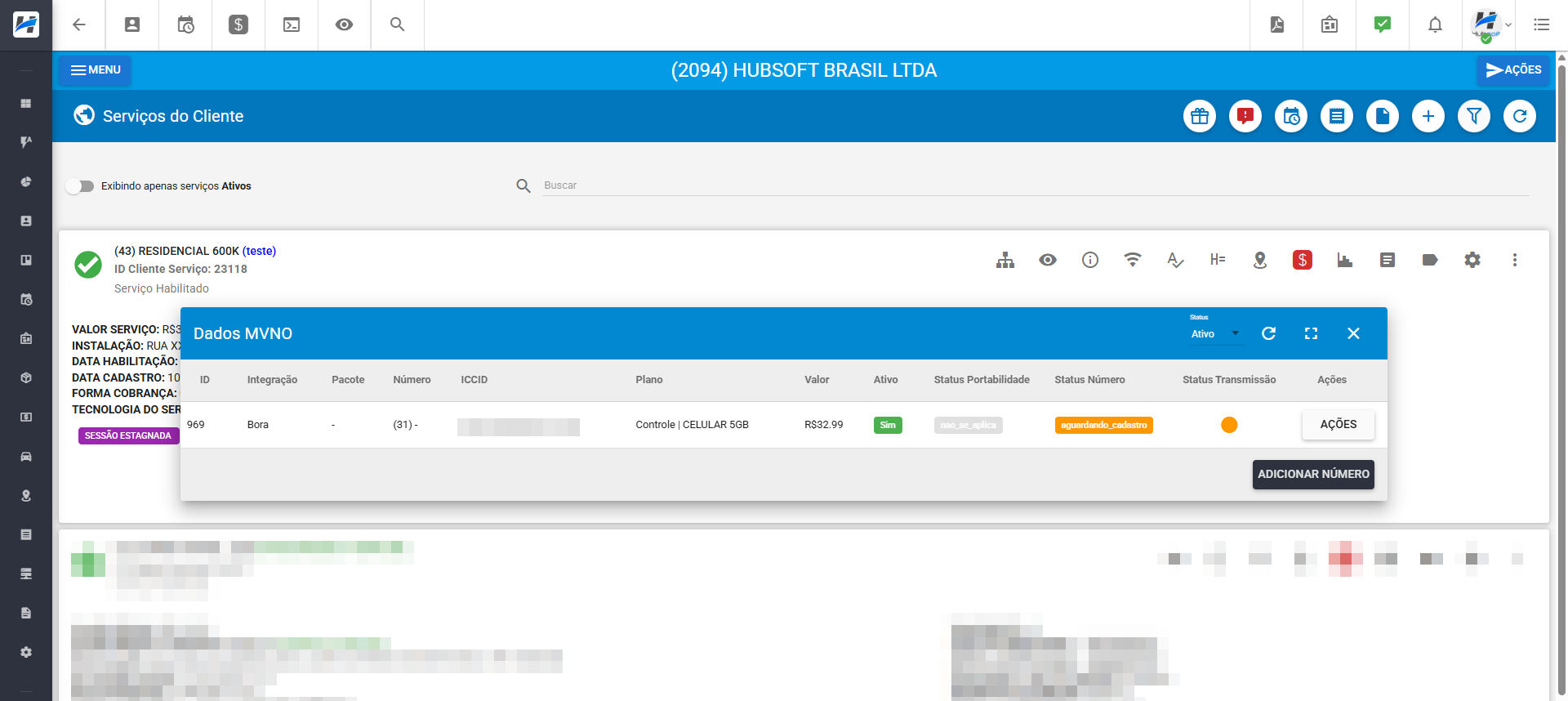Image resolution: width=1568 pixels, height=701 pixels.
Task: Open the terminal console icon
Action: click(x=292, y=25)
